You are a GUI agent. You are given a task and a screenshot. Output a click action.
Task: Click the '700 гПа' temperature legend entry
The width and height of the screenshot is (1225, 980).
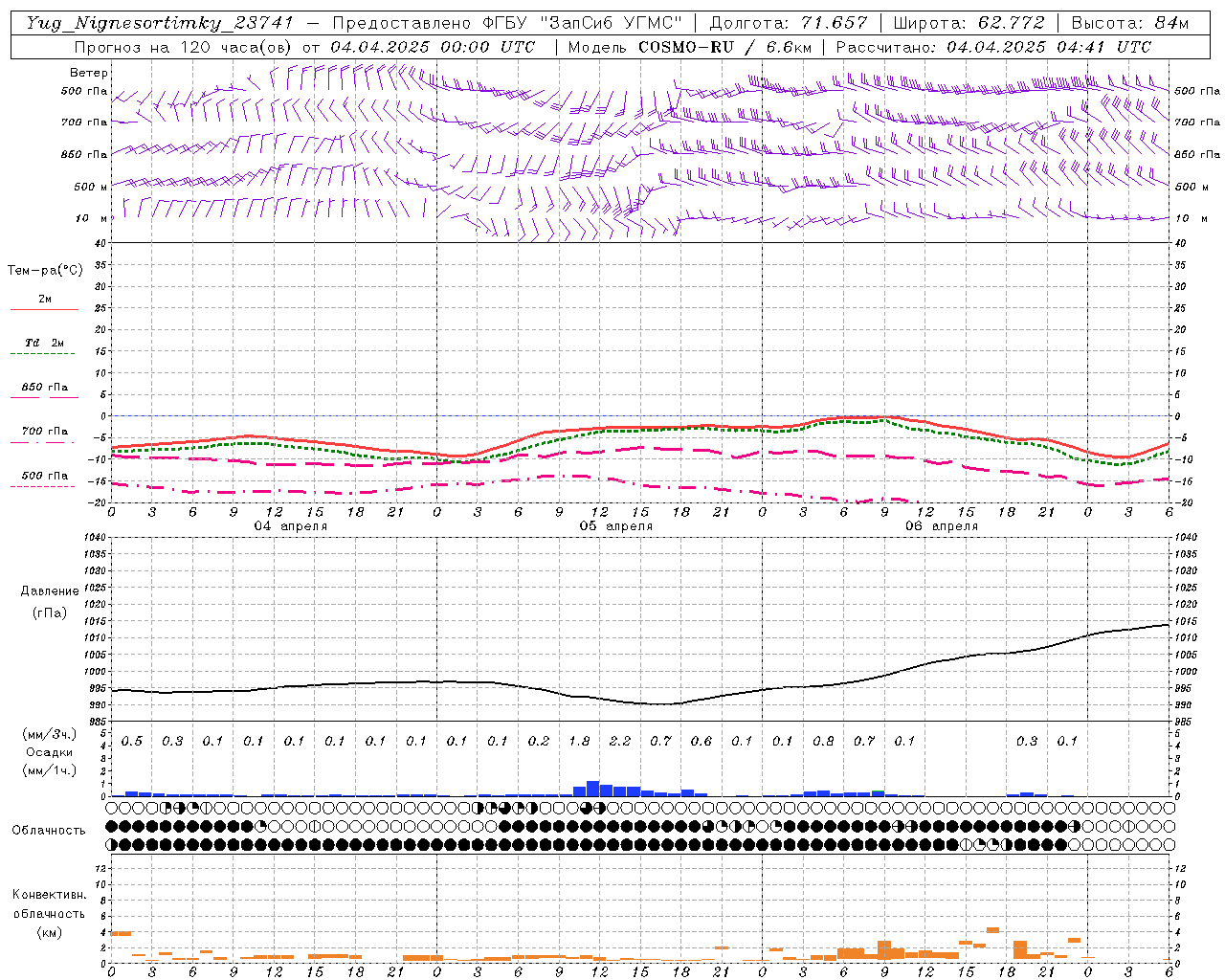coord(45,432)
